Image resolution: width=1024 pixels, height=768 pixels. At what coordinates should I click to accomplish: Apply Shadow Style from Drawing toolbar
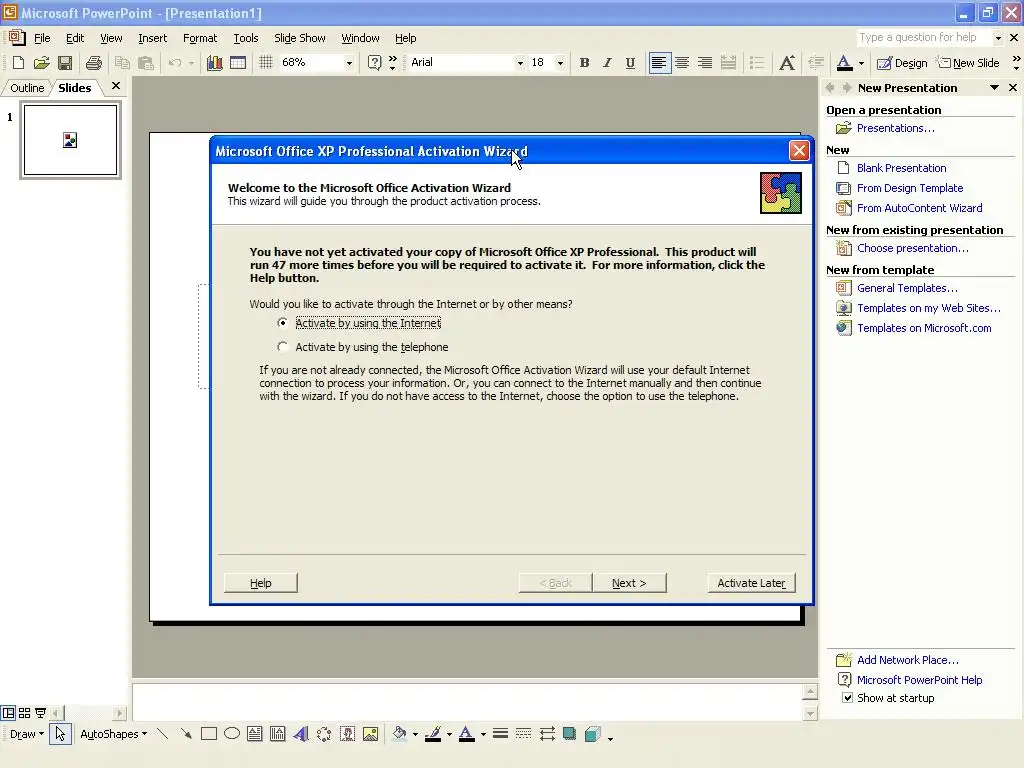[x=569, y=734]
